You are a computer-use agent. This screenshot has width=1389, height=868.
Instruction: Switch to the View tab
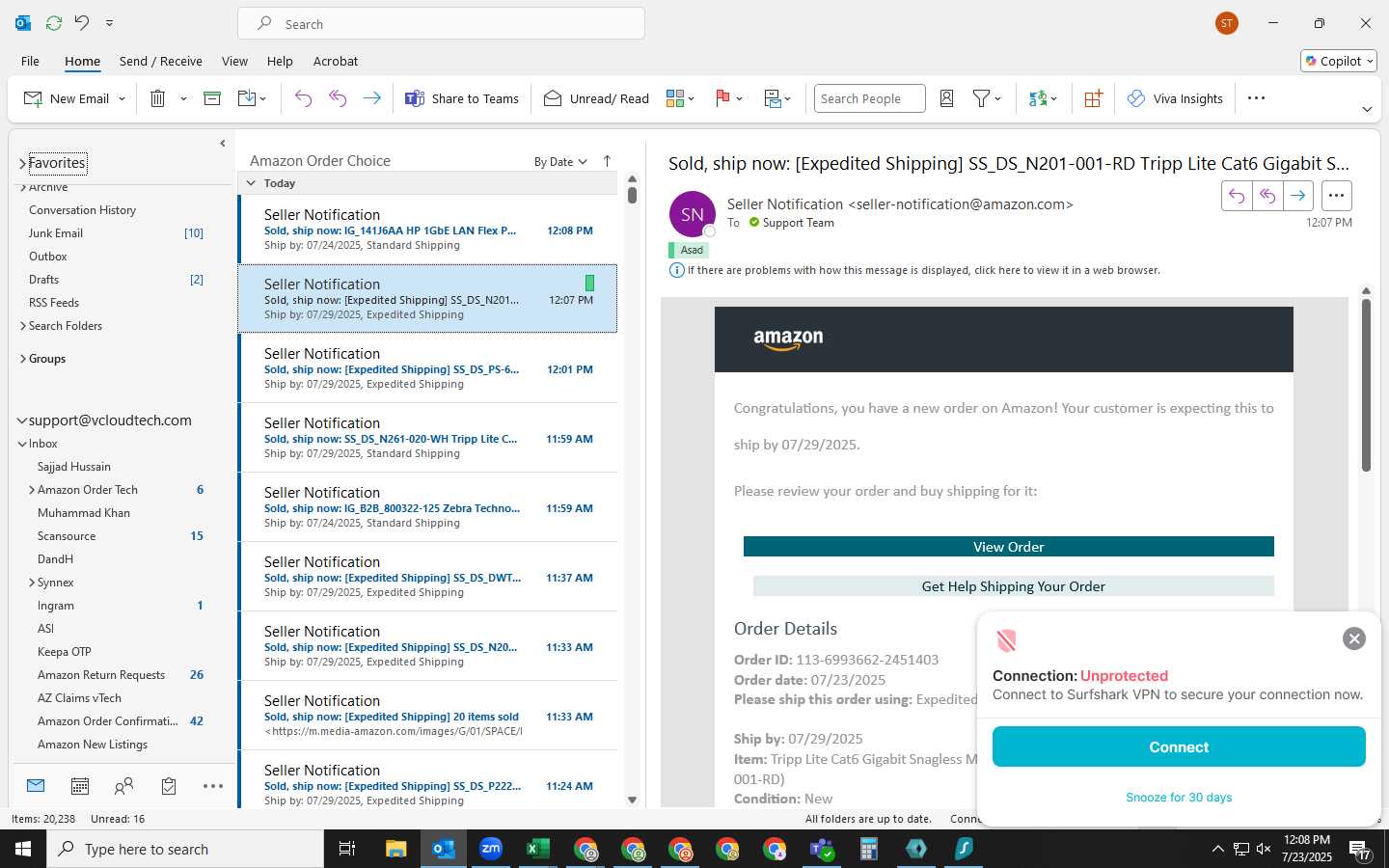tap(234, 61)
